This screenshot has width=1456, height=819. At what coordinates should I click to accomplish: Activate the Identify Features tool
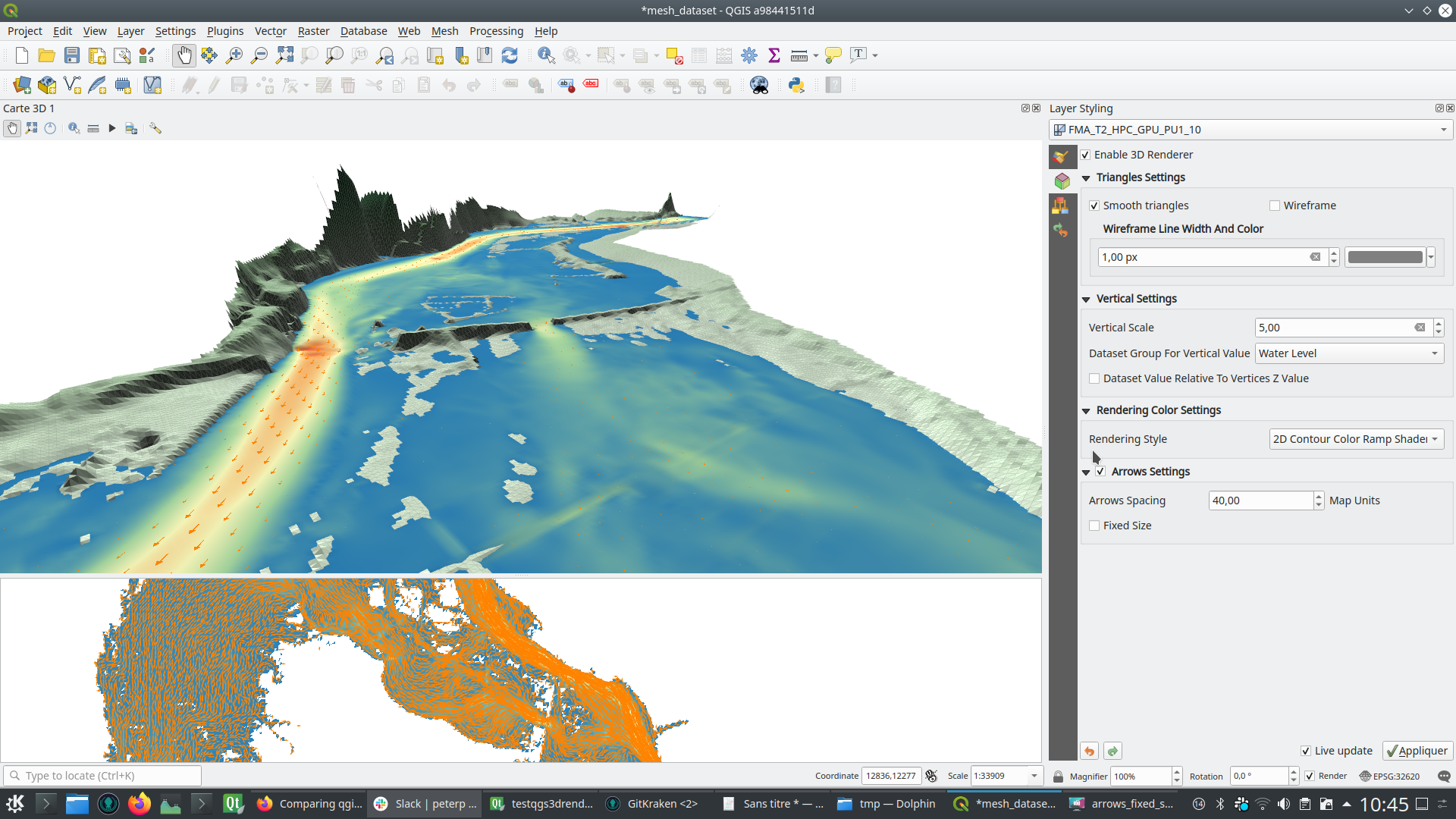(544, 55)
